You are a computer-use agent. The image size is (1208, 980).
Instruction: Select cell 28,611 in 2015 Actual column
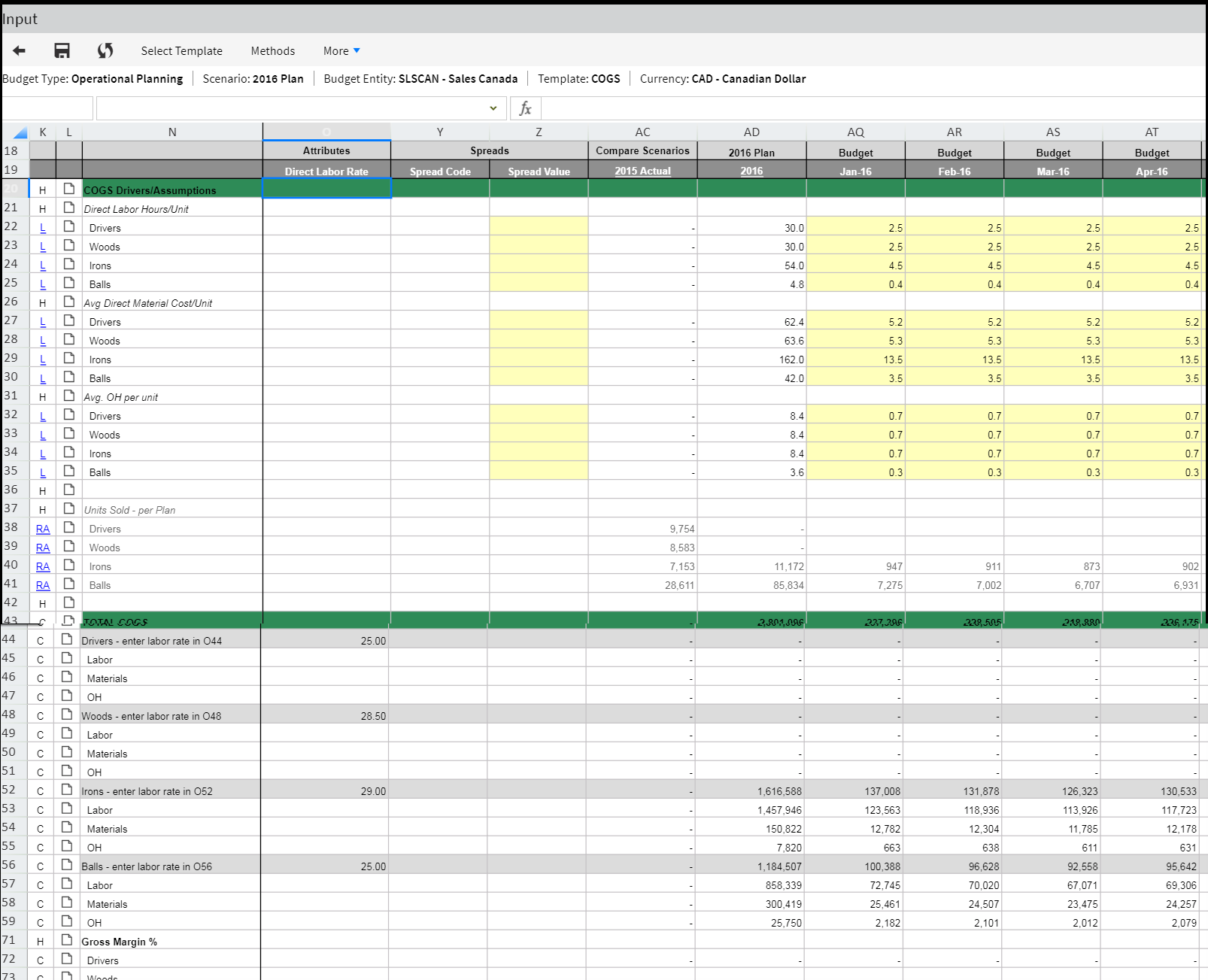(642, 584)
